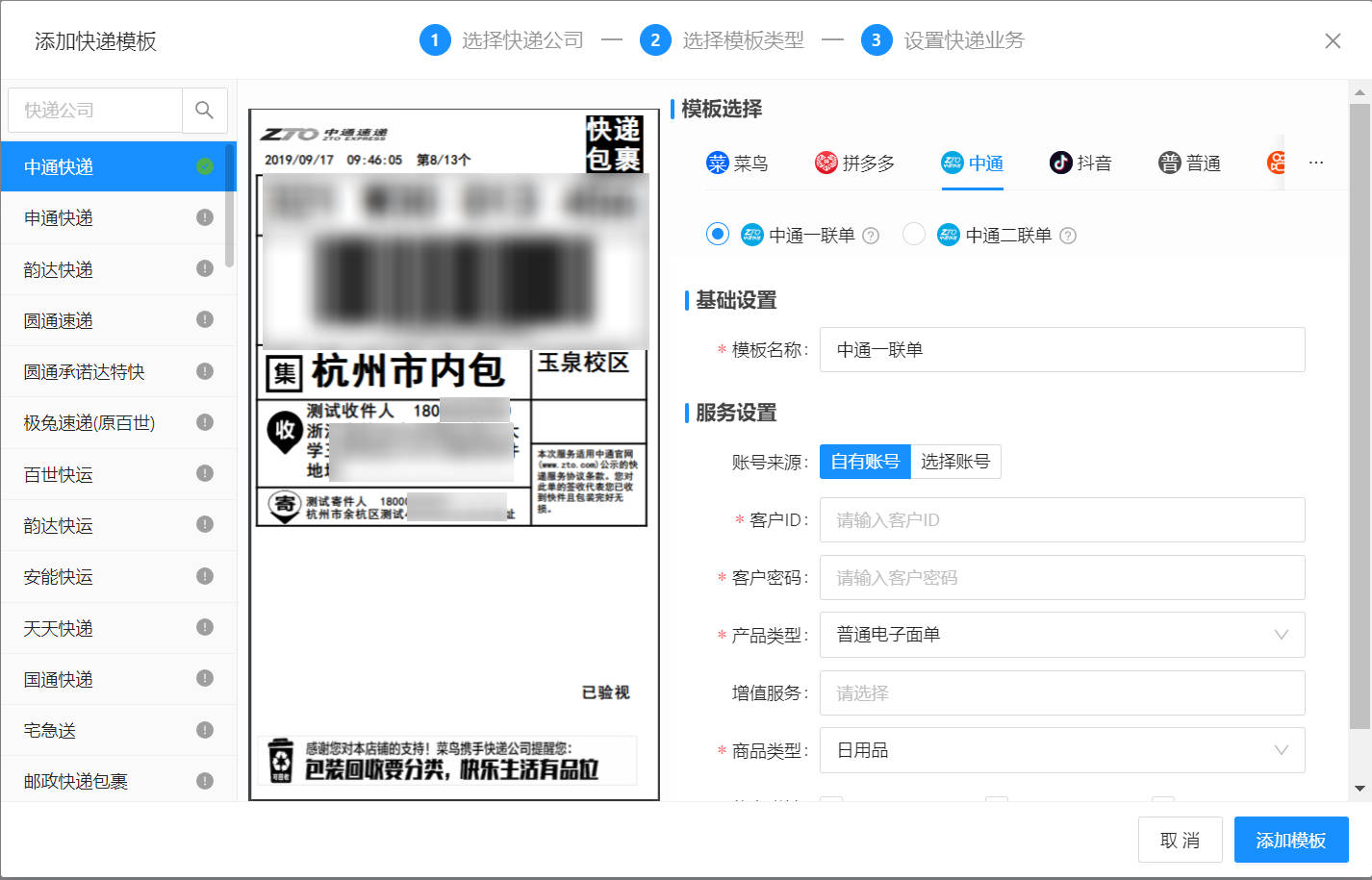Show more template tabs via ellipsis
The width and height of the screenshot is (1372, 880).
pos(1316,163)
